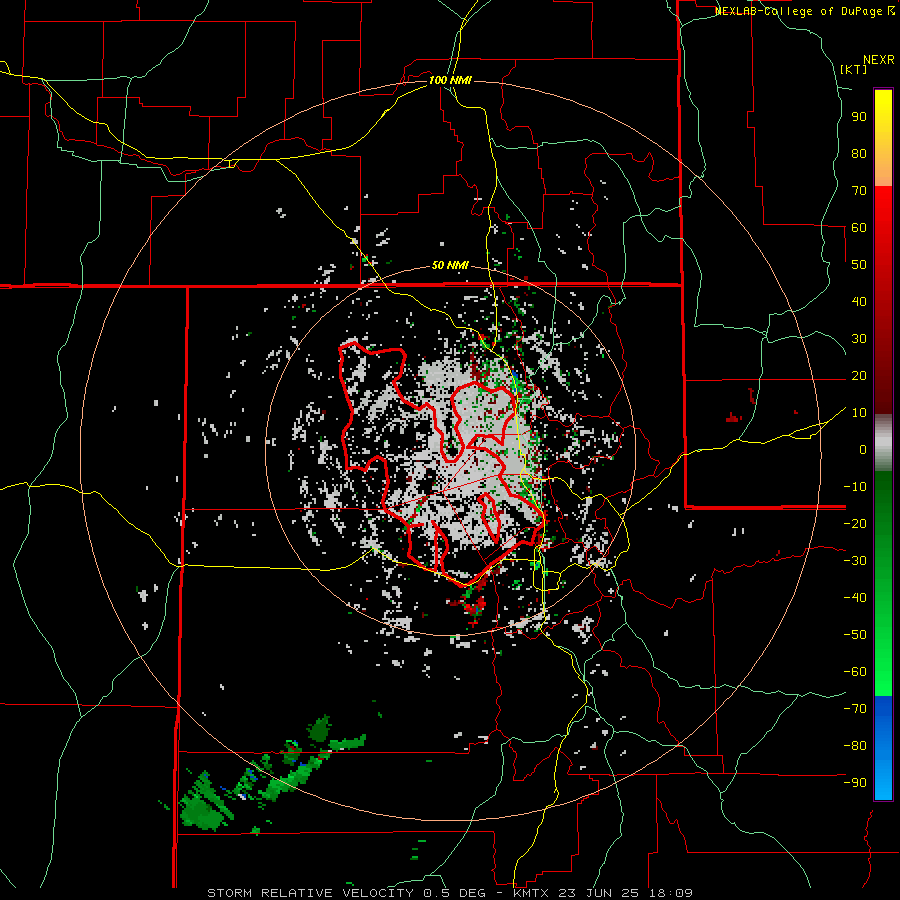Click the -40 value on the velocity scale
The width and height of the screenshot is (900, 900).
point(855,598)
